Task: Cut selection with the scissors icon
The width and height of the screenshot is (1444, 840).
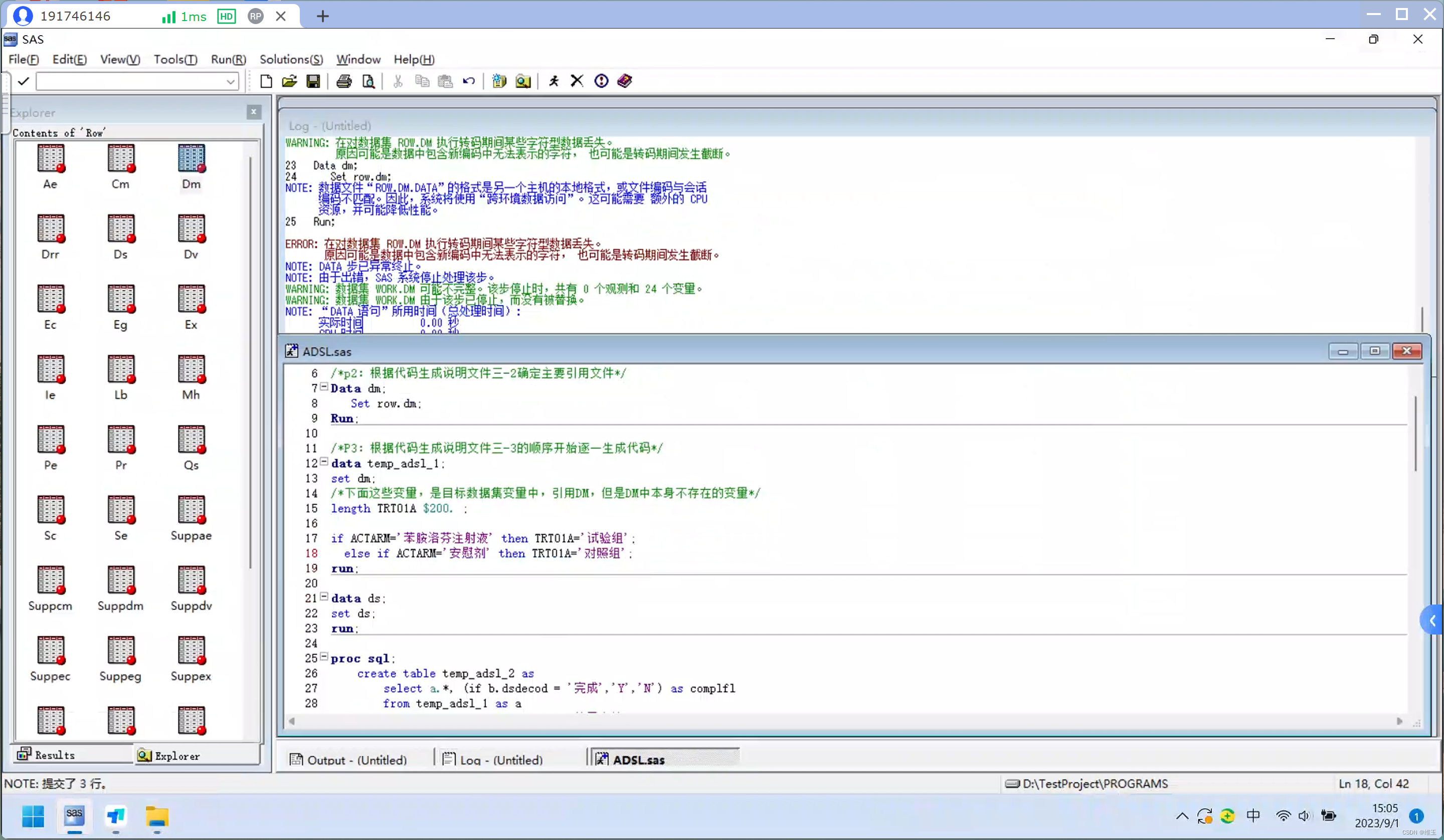Action: (398, 81)
